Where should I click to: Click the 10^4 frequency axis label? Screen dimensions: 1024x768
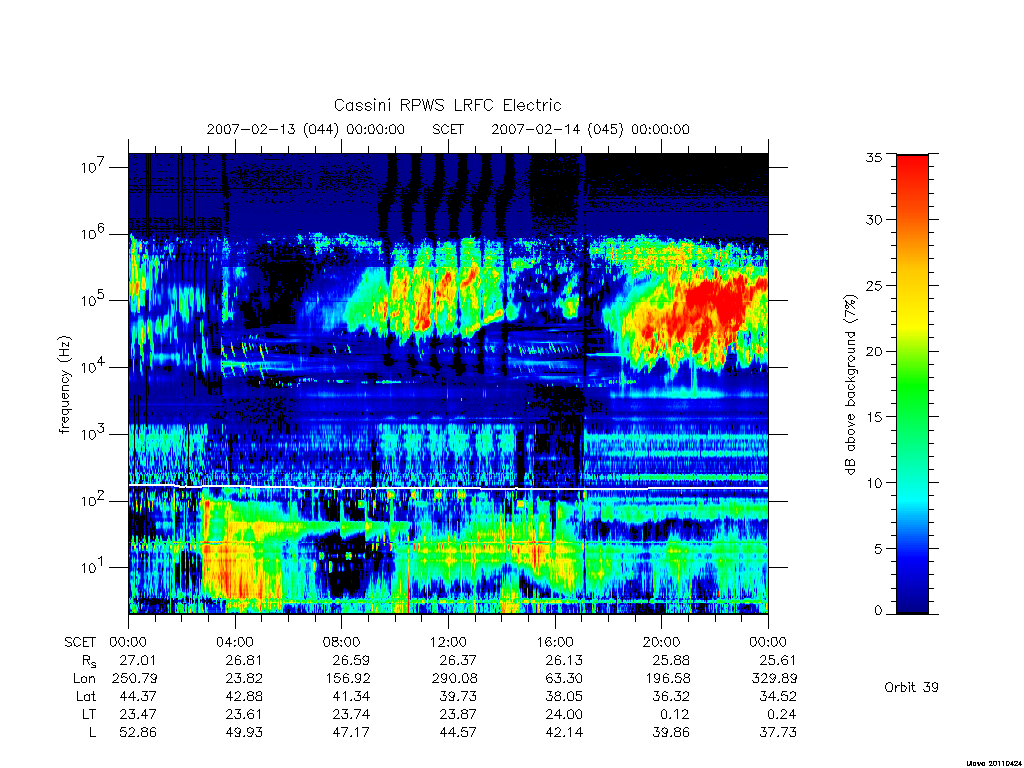[92, 367]
